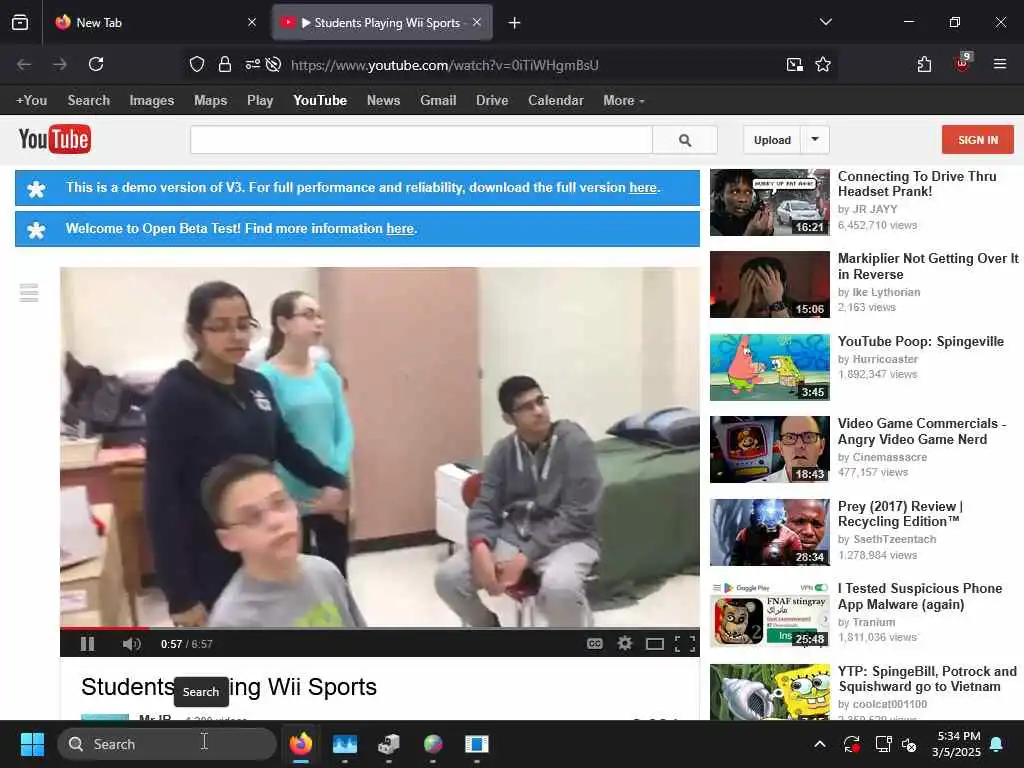
Task: Select News in the Google bar
Action: (383, 101)
